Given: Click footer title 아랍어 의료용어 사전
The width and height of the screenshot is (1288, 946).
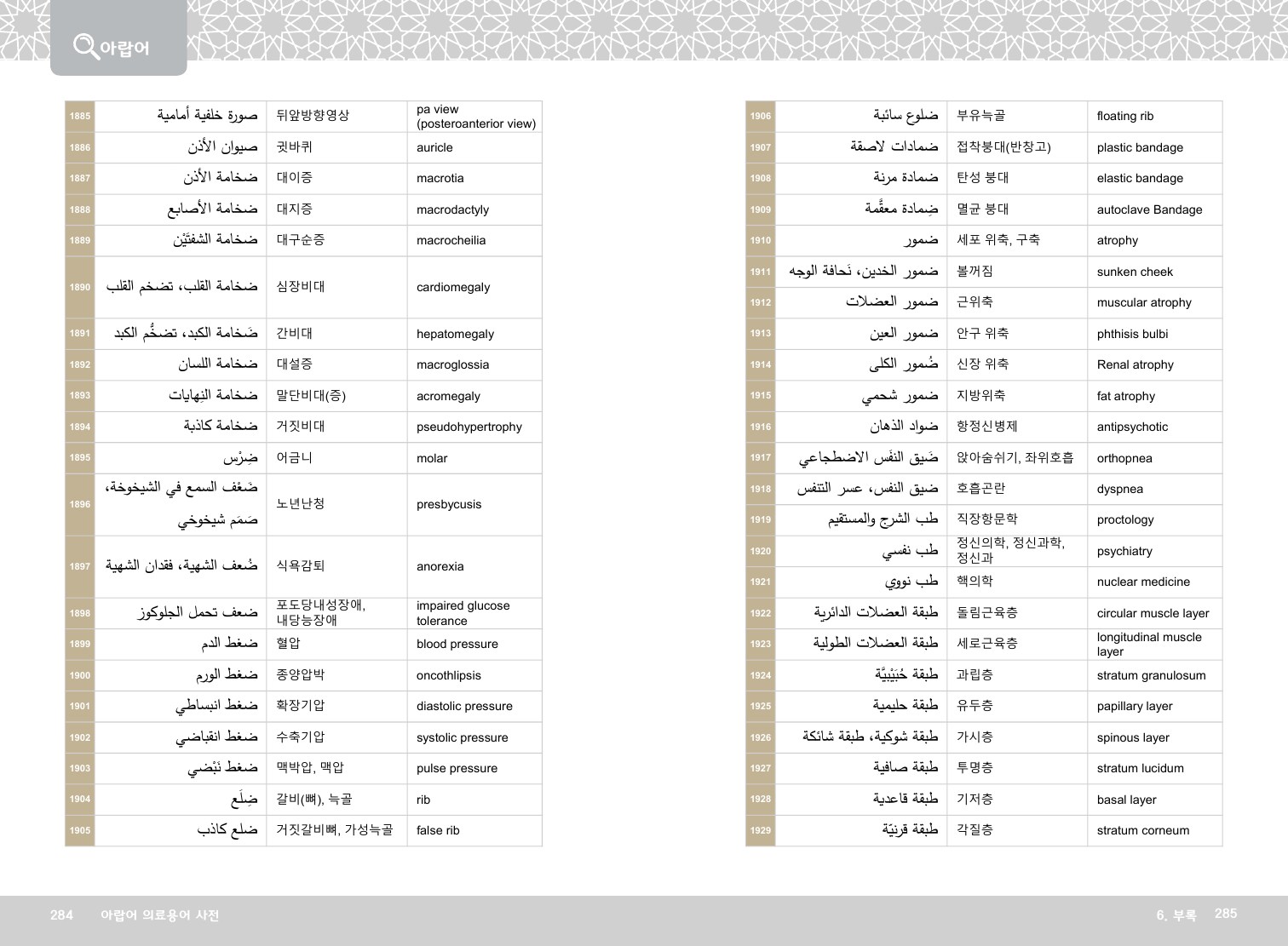Looking at the screenshot, I should click(159, 915).
